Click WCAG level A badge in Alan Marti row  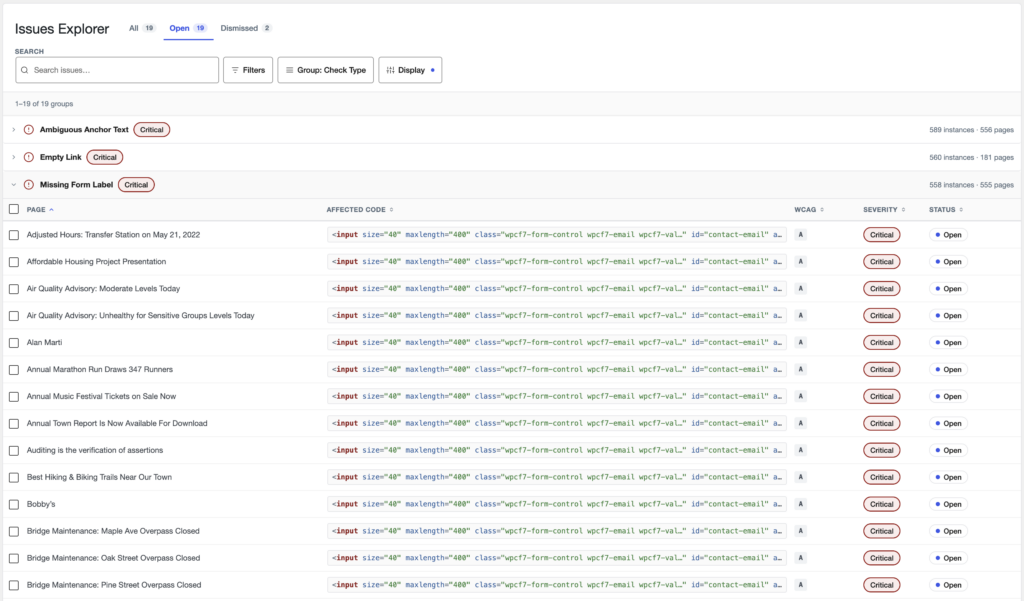(800, 342)
